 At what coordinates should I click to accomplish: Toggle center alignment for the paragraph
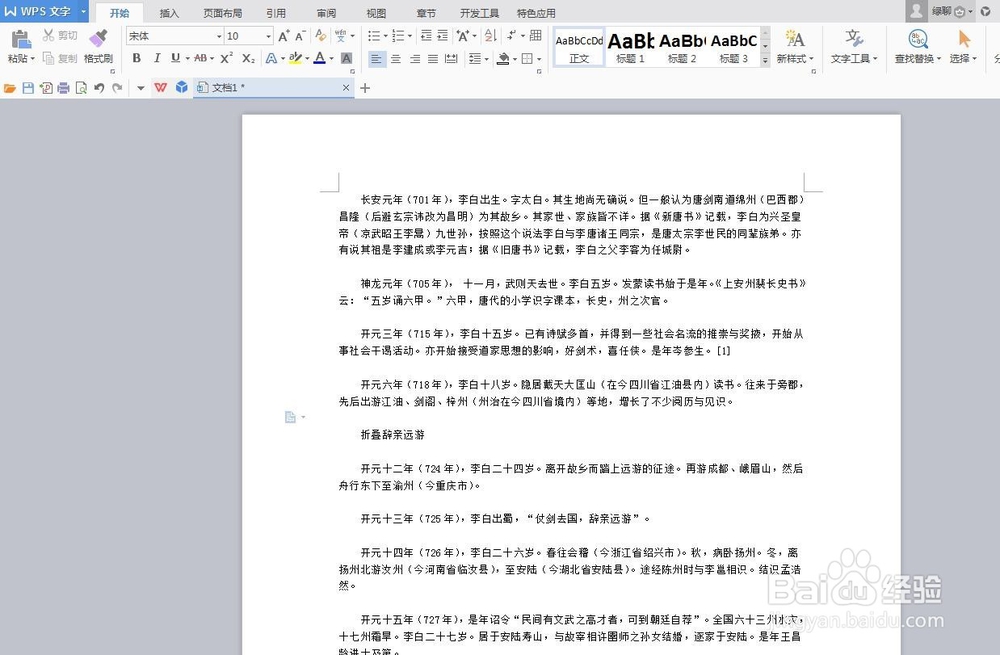(x=396, y=58)
